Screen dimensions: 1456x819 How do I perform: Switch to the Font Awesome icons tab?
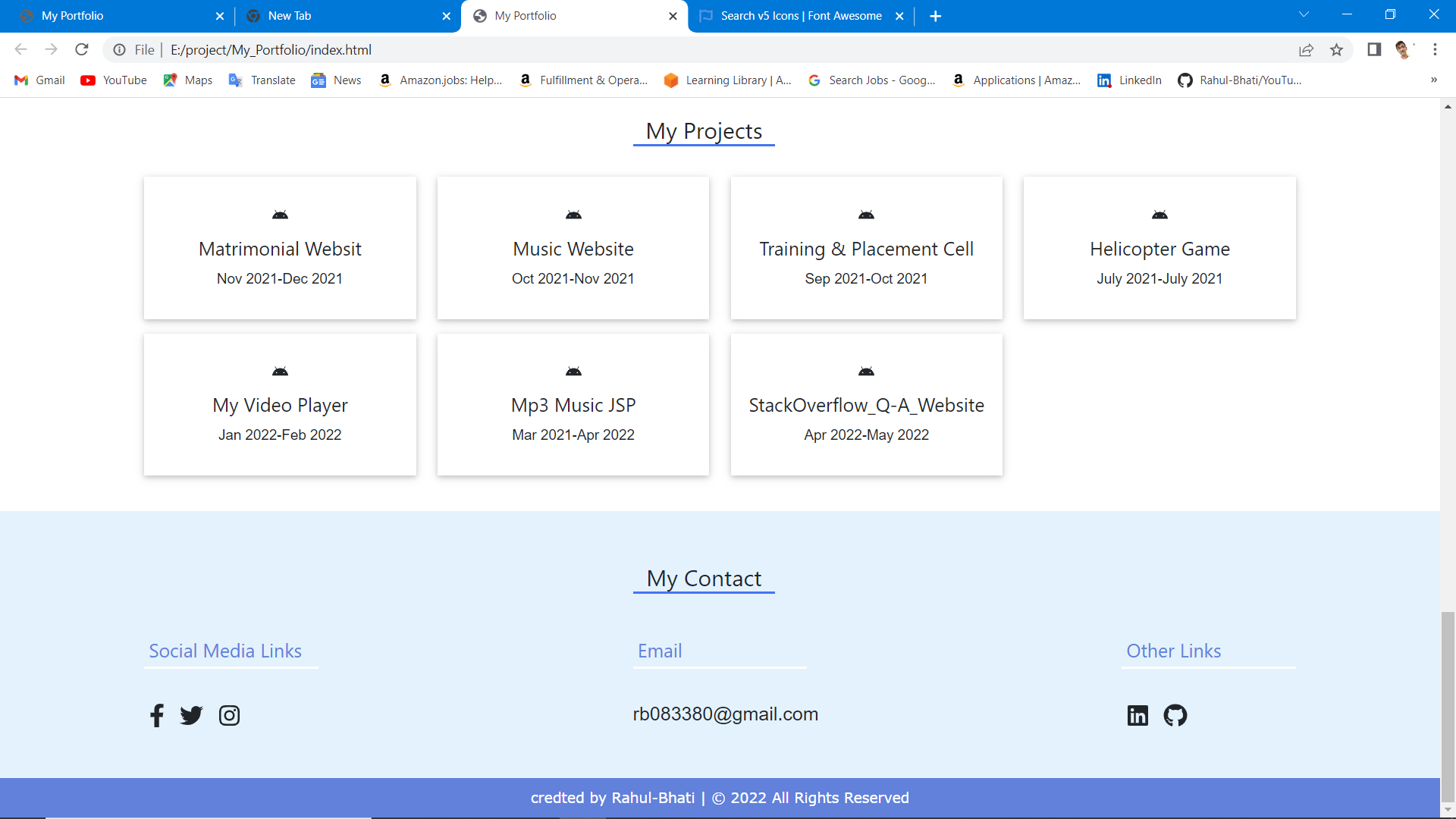(800, 16)
